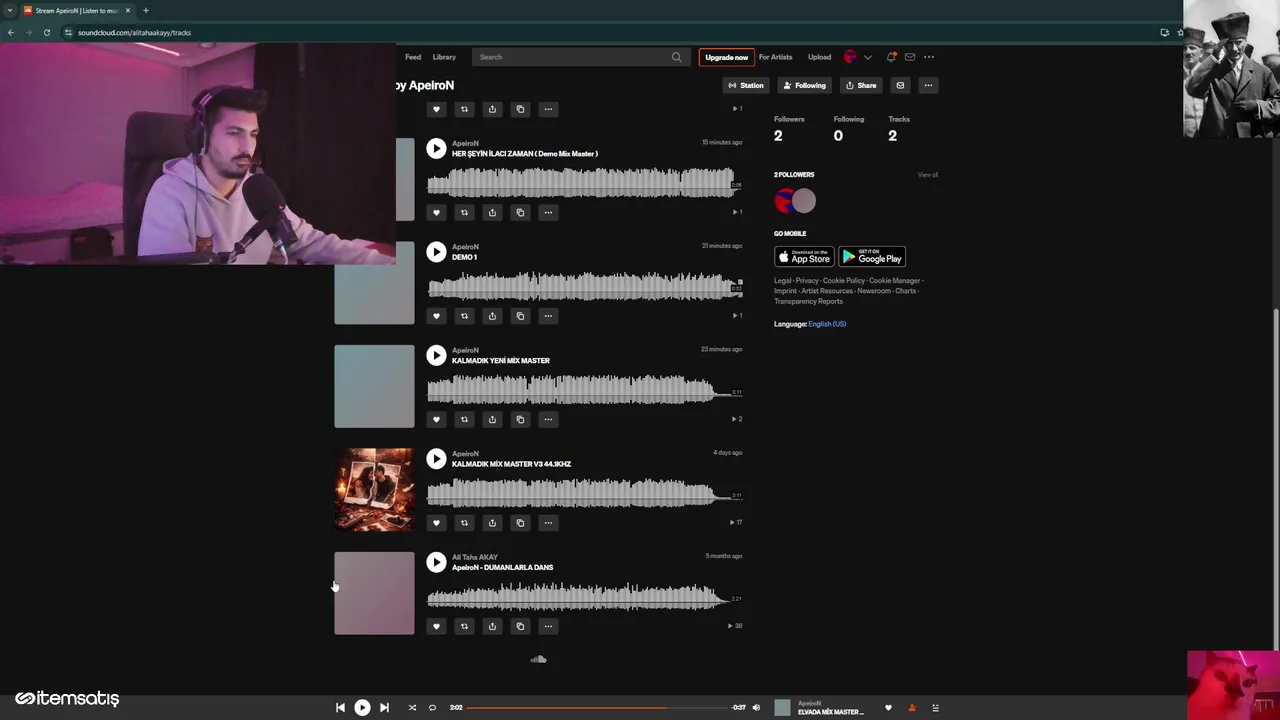Viewport: 1280px width, 720px height.
Task: Change language via English (US) link
Action: pyautogui.click(x=827, y=324)
